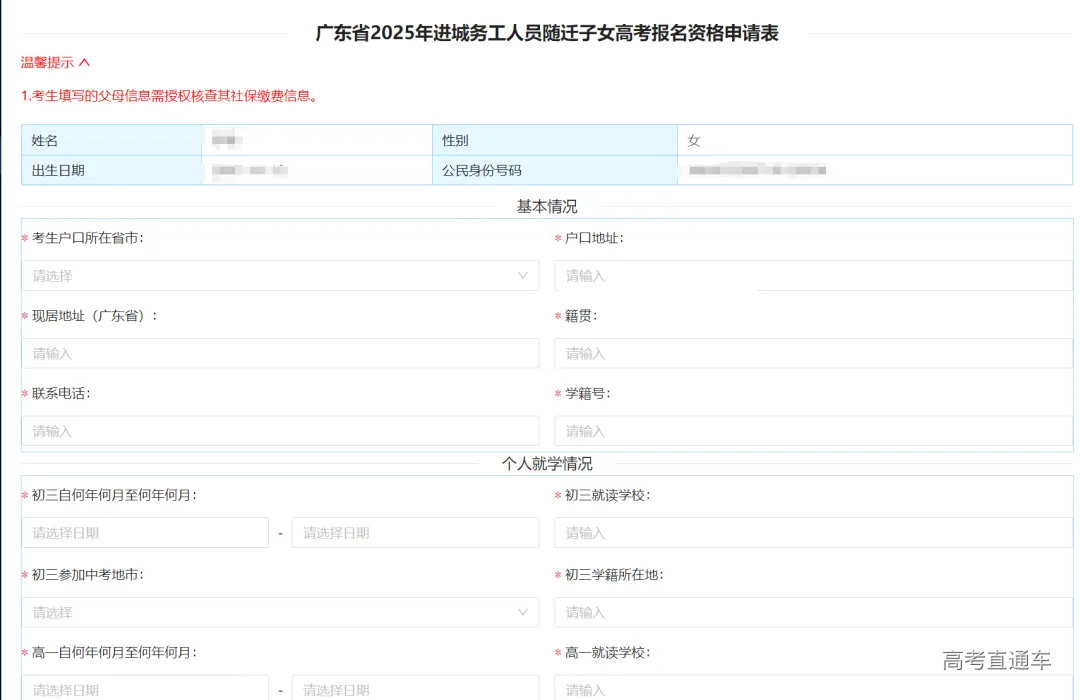This screenshot has height=700, width=1080.
Task: Open the 高一 end date picker
Action: 415,688
